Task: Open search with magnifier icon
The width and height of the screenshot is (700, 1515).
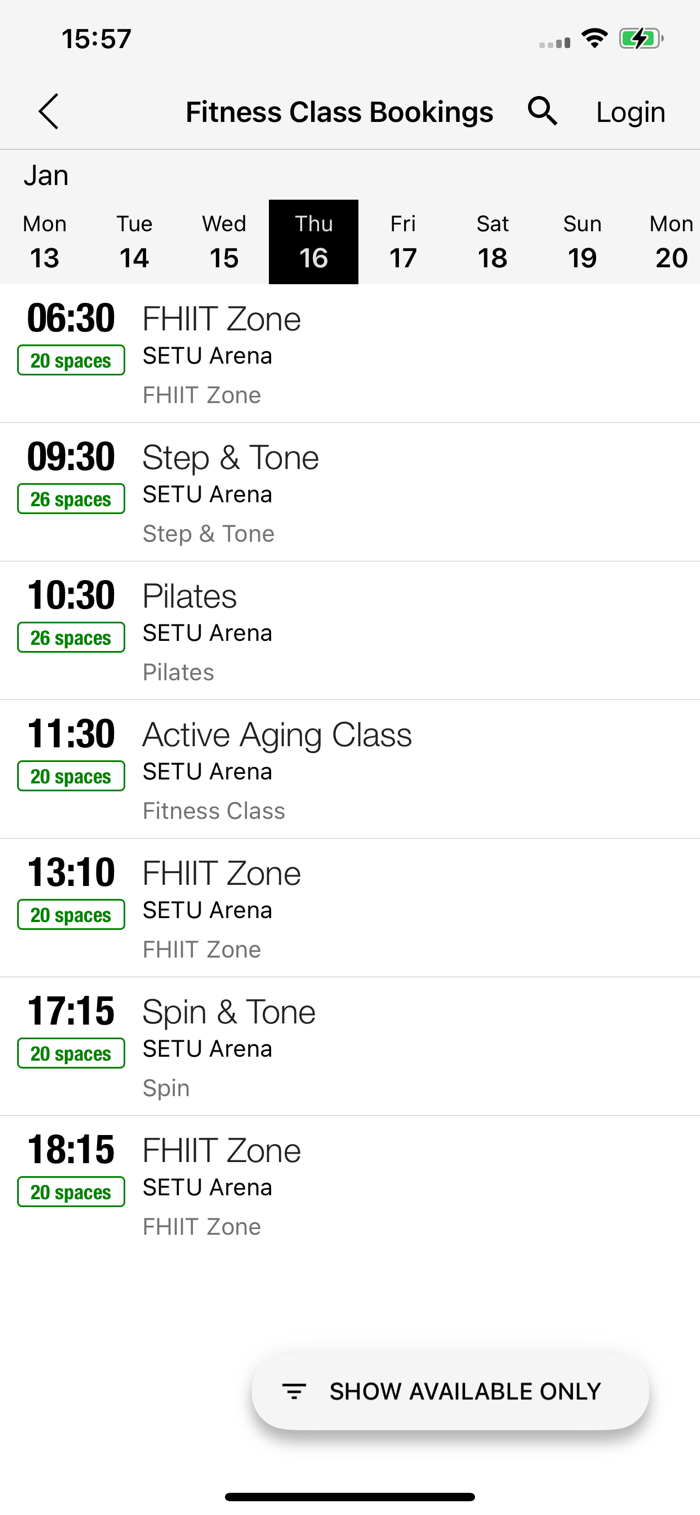Action: click(x=542, y=111)
